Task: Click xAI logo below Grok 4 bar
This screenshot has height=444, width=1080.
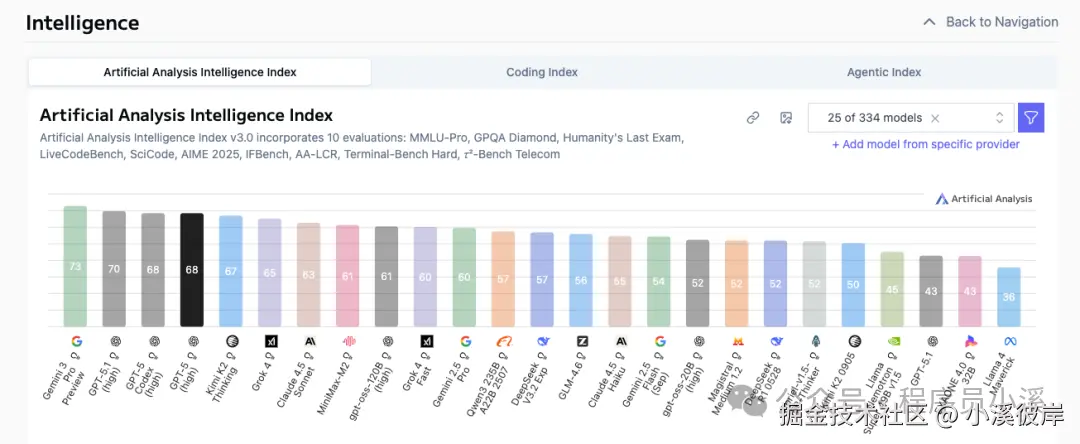Action: click(270, 341)
